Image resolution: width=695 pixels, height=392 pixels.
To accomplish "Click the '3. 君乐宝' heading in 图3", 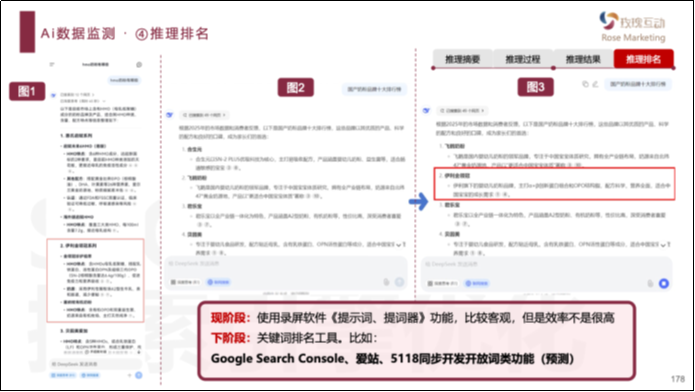I will click(449, 205).
